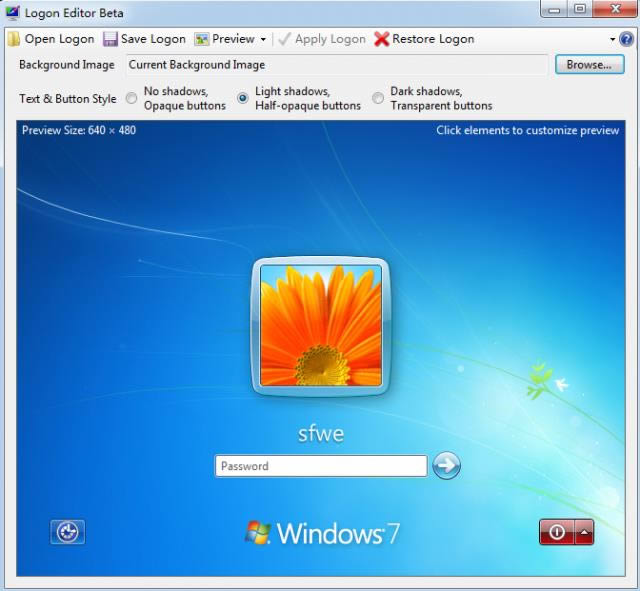Screen dimensions: 640x591
Task: Click the red power shutdown button
Action: pos(557,533)
